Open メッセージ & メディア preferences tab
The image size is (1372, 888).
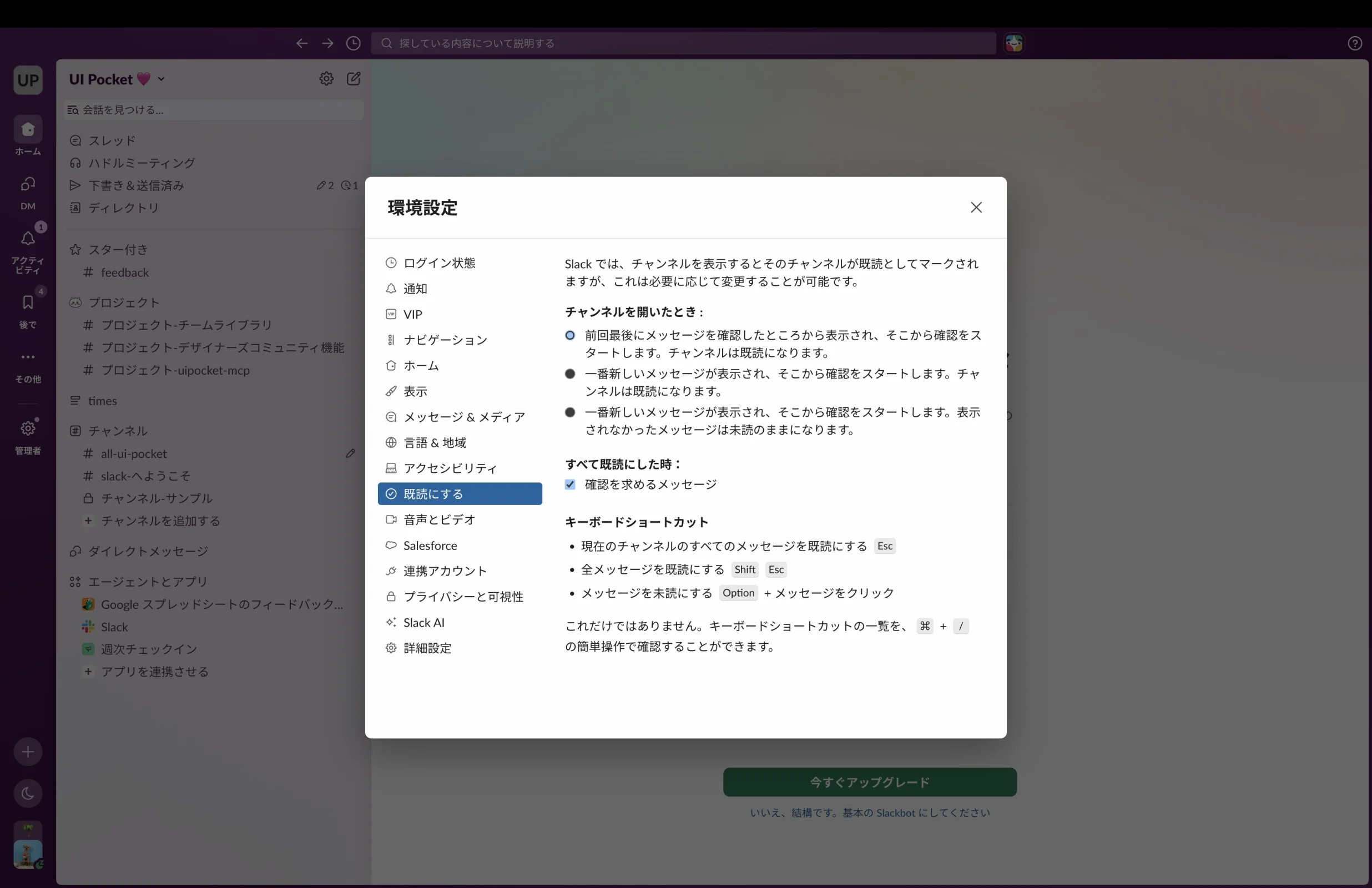coord(460,417)
